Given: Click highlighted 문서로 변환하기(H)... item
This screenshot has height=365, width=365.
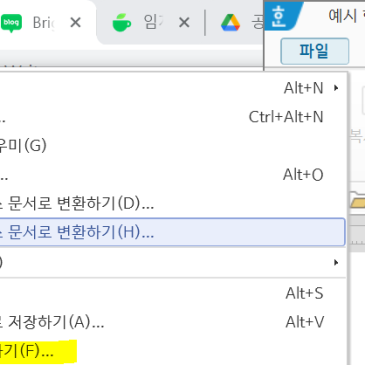Looking at the screenshot, I should point(173,232).
